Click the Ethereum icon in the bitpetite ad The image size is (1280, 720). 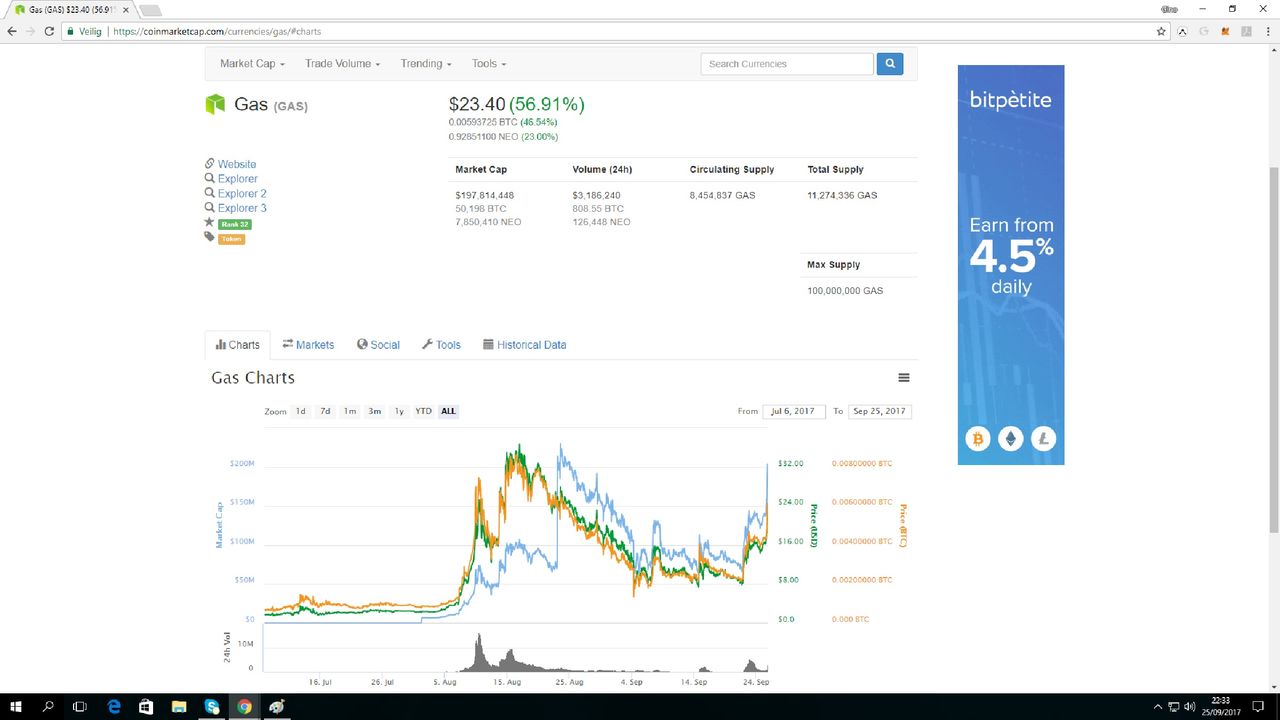click(x=1011, y=439)
